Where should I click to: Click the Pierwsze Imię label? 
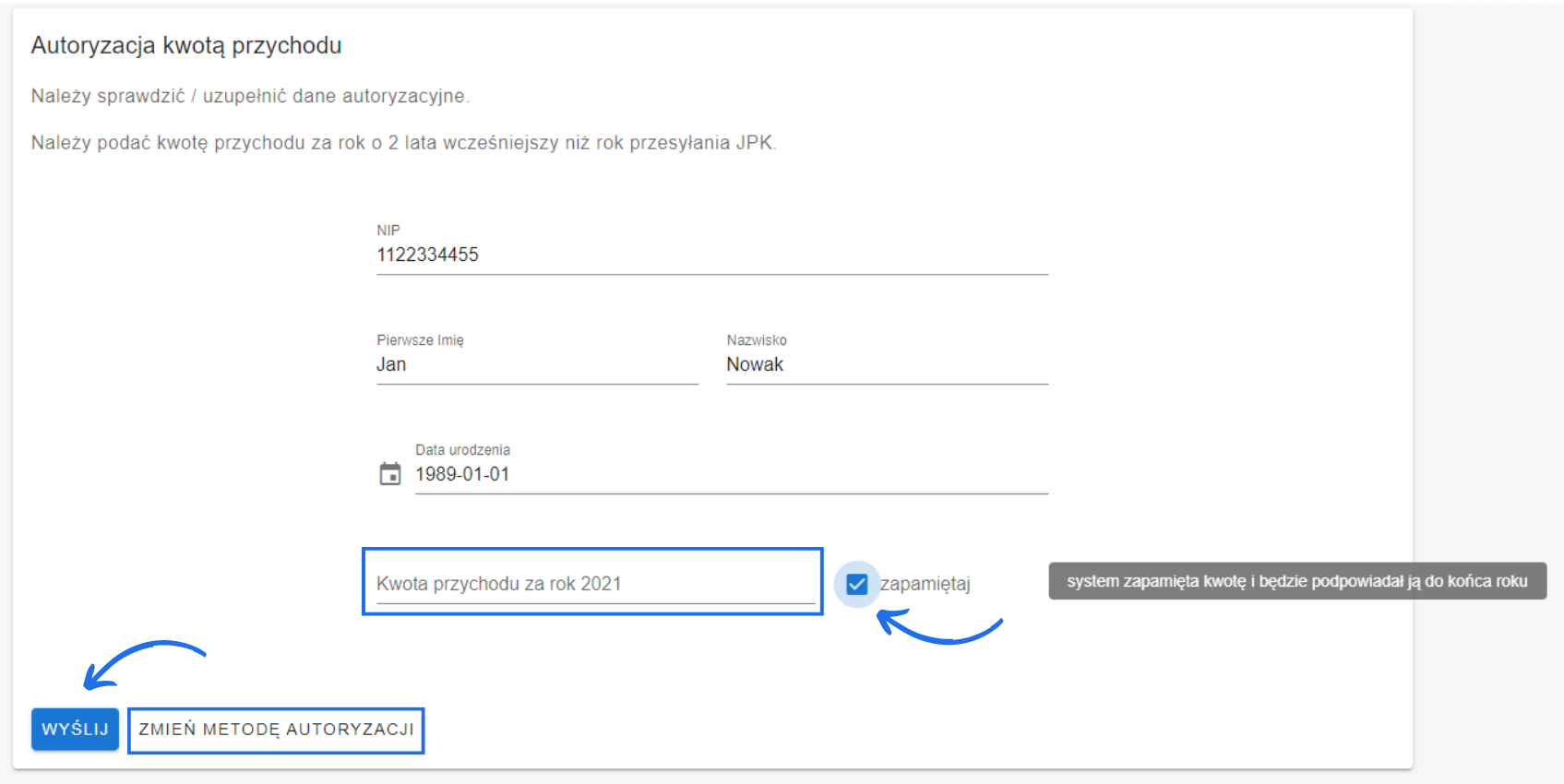(420, 340)
